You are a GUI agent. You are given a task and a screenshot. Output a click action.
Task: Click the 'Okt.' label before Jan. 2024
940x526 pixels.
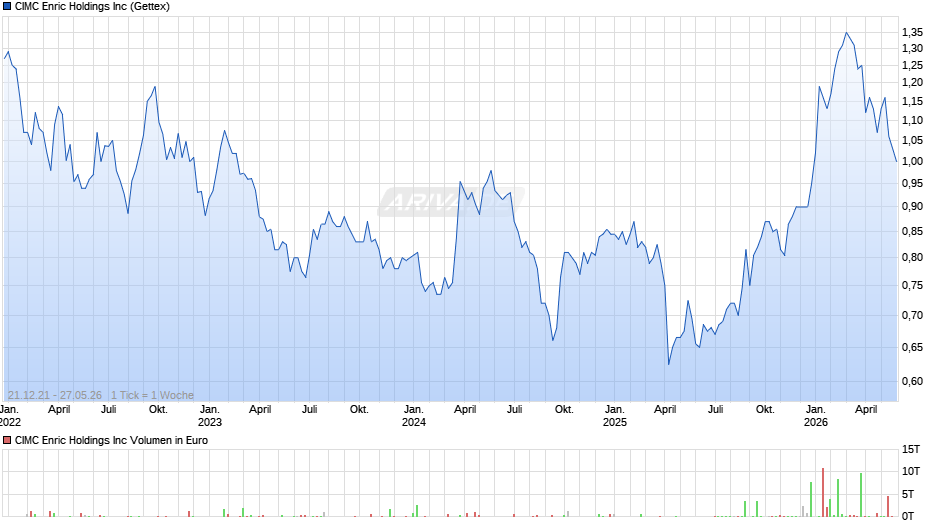click(359, 410)
